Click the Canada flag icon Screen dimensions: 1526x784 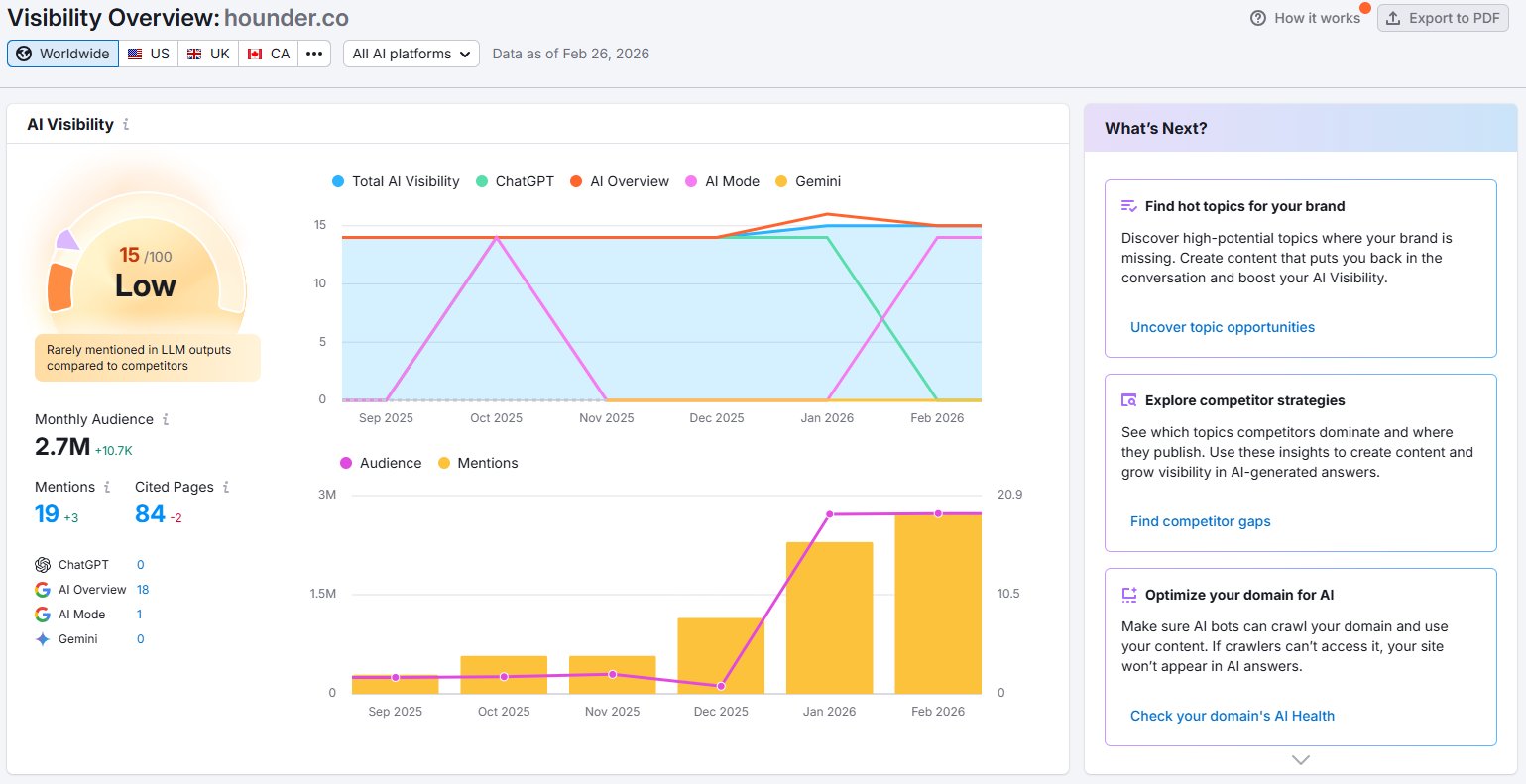point(255,54)
